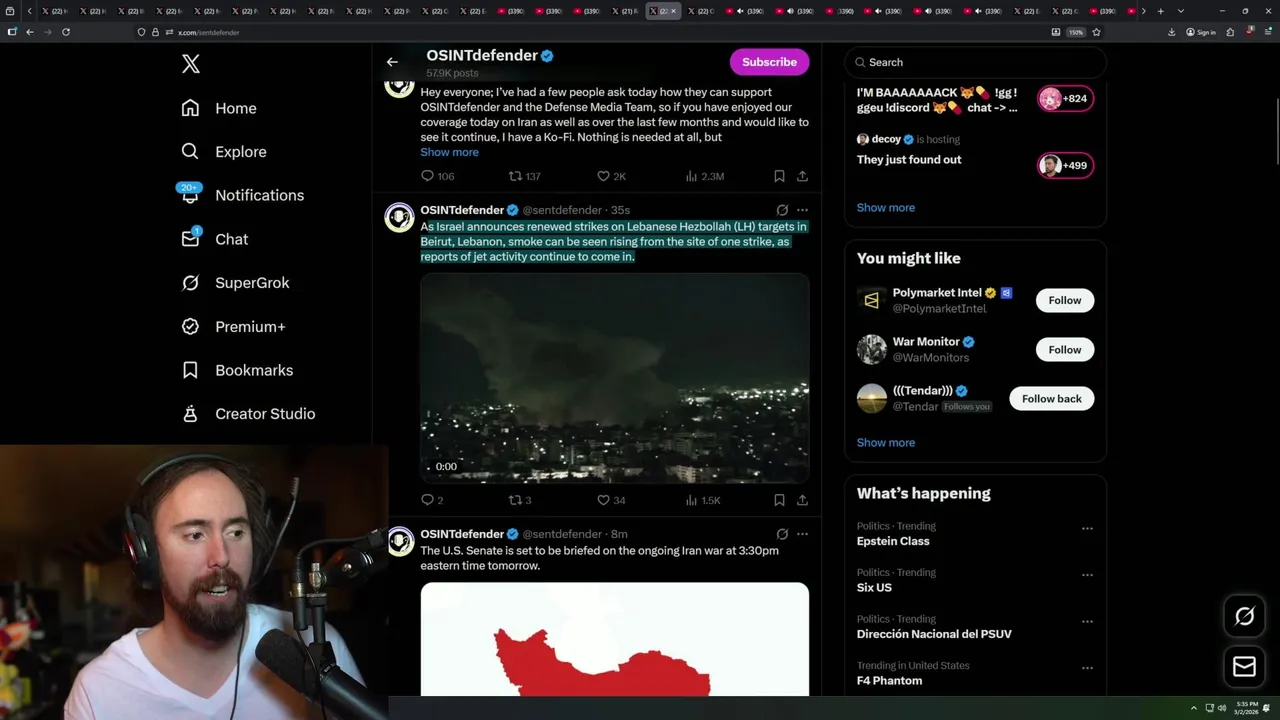Open taskbar volume icon
The height and width of the screenshot is (720, 1280).
coord(1221,708)
